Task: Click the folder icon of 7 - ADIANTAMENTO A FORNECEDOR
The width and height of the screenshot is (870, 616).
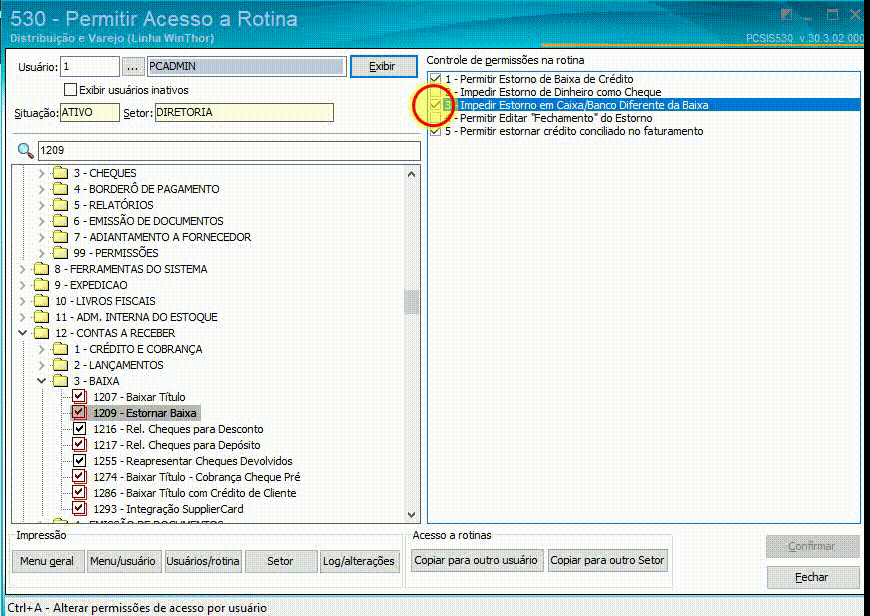Action: (60, 237)
